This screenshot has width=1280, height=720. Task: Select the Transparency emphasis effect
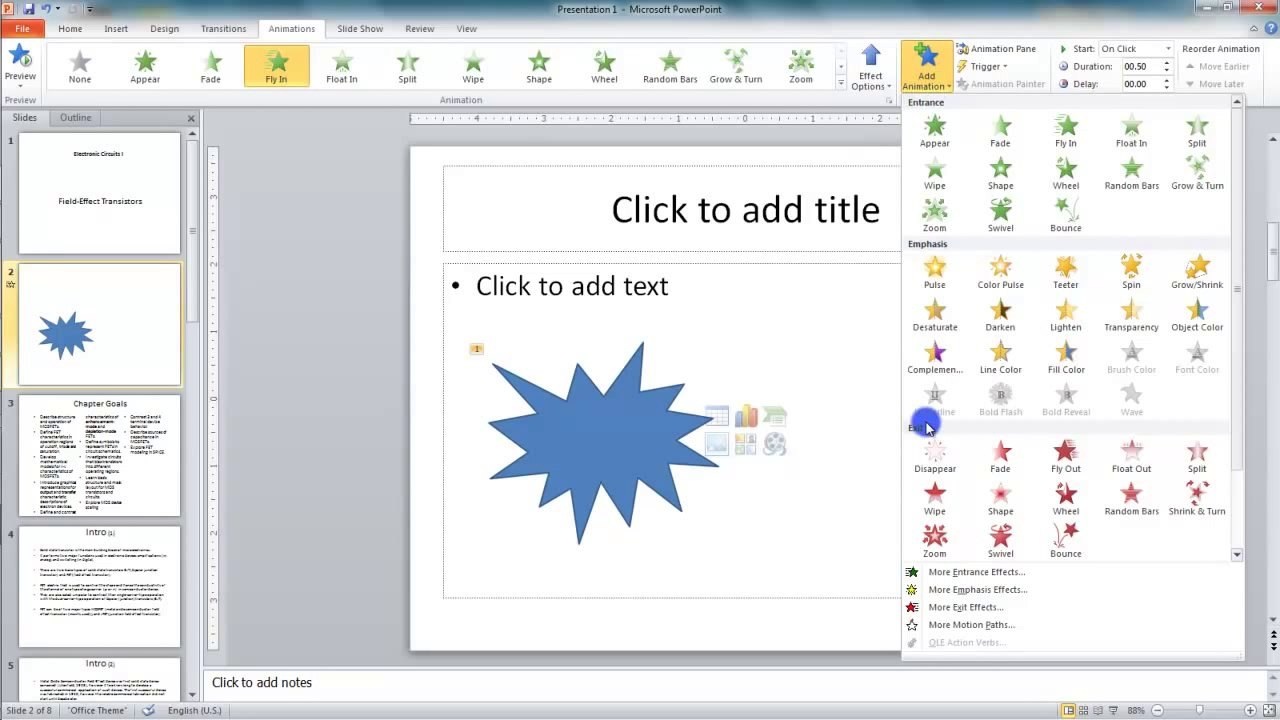tap(1131, 314)
